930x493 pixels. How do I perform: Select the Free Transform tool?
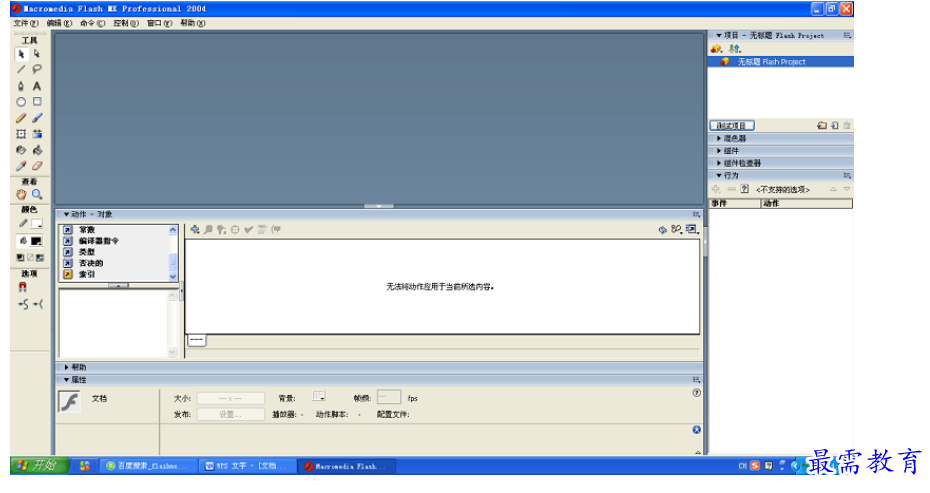click(21, 134)
